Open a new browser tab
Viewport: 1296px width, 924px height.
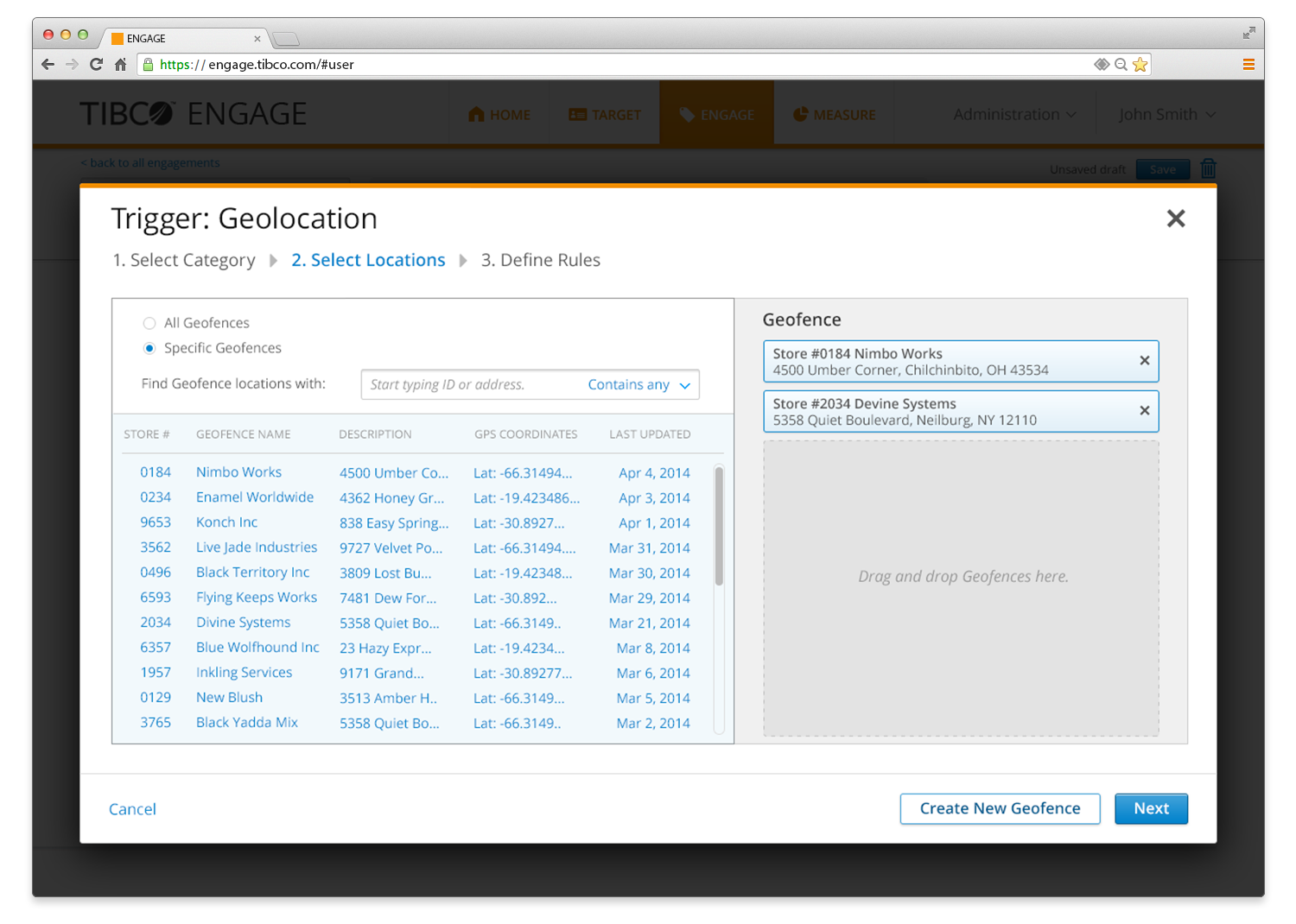pos(286,39)
